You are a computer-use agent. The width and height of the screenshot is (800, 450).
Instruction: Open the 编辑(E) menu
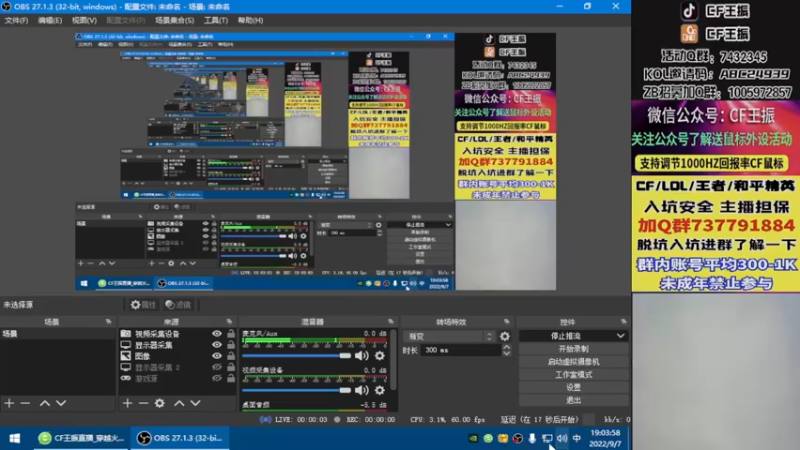pyautogui.click(x=49, y=20)
